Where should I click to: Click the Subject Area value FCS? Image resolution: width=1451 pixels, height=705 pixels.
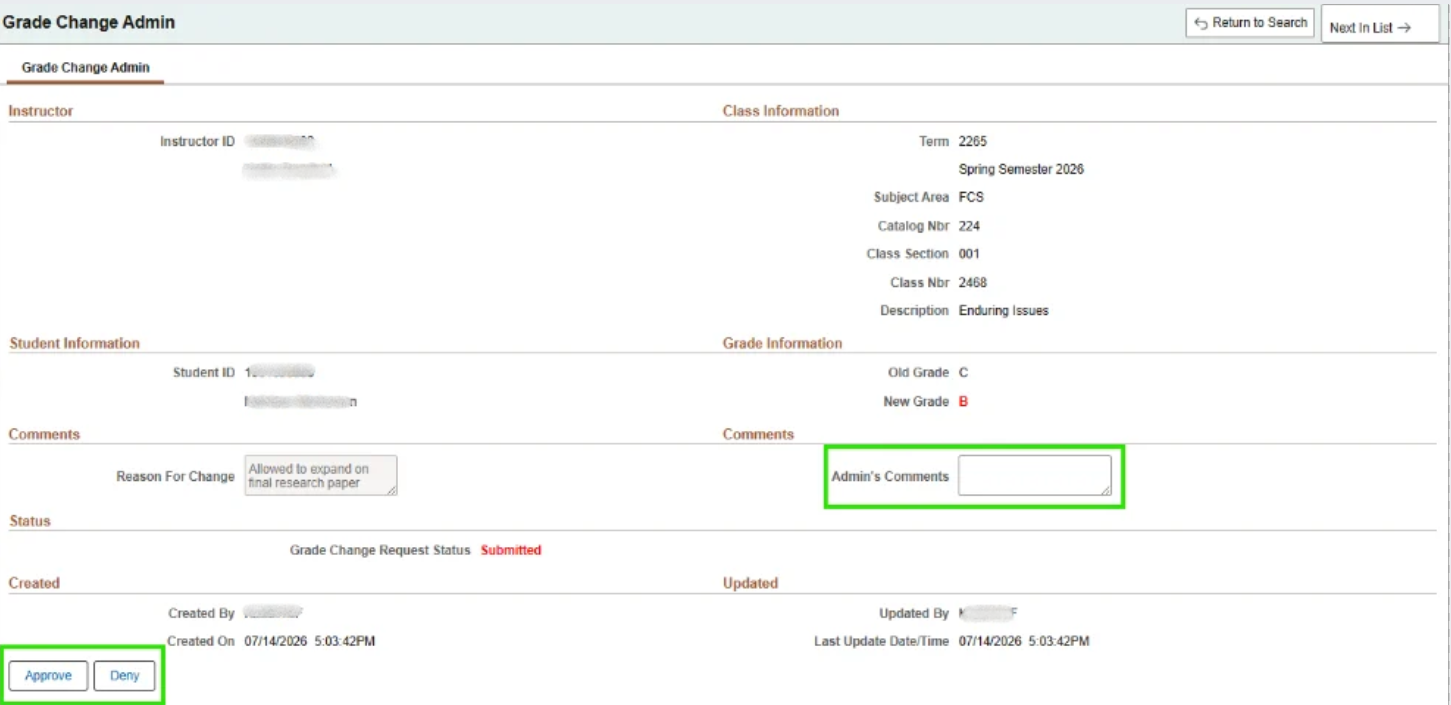tap(971, 198)
